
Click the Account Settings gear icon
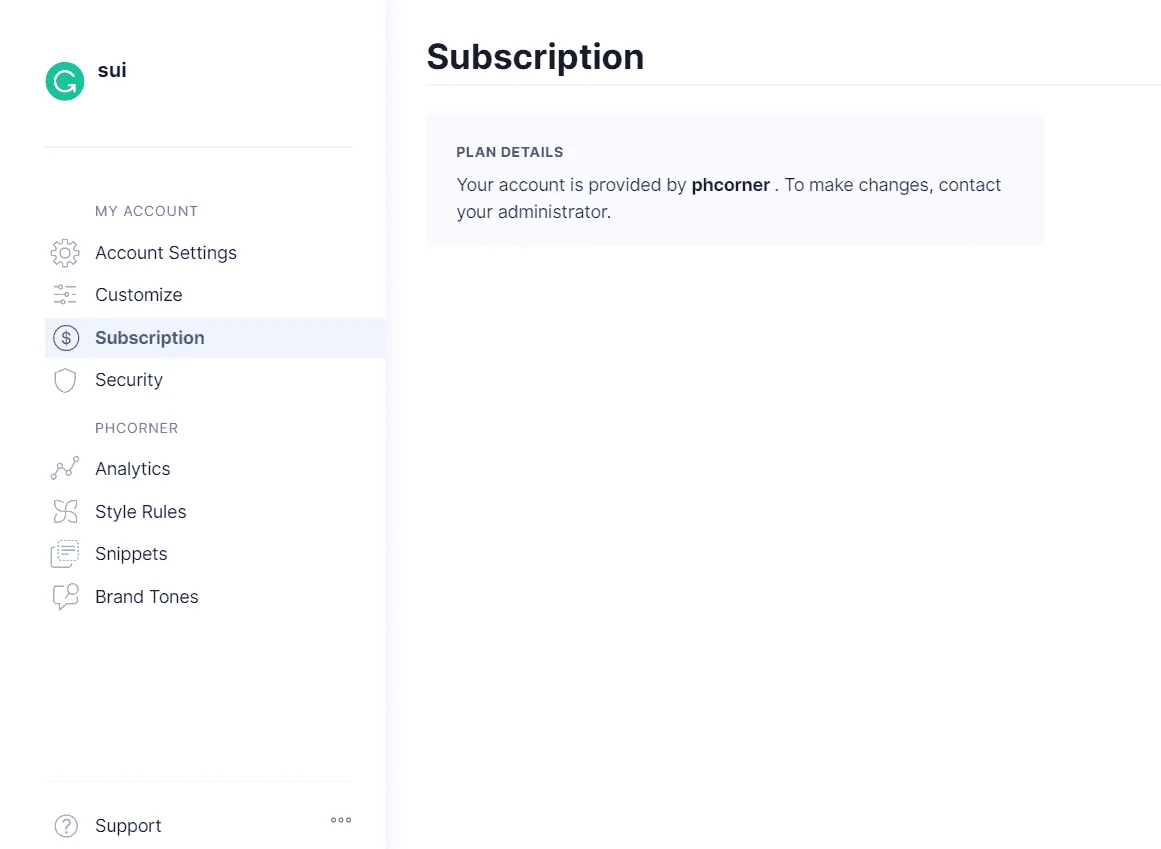point(65,253)
